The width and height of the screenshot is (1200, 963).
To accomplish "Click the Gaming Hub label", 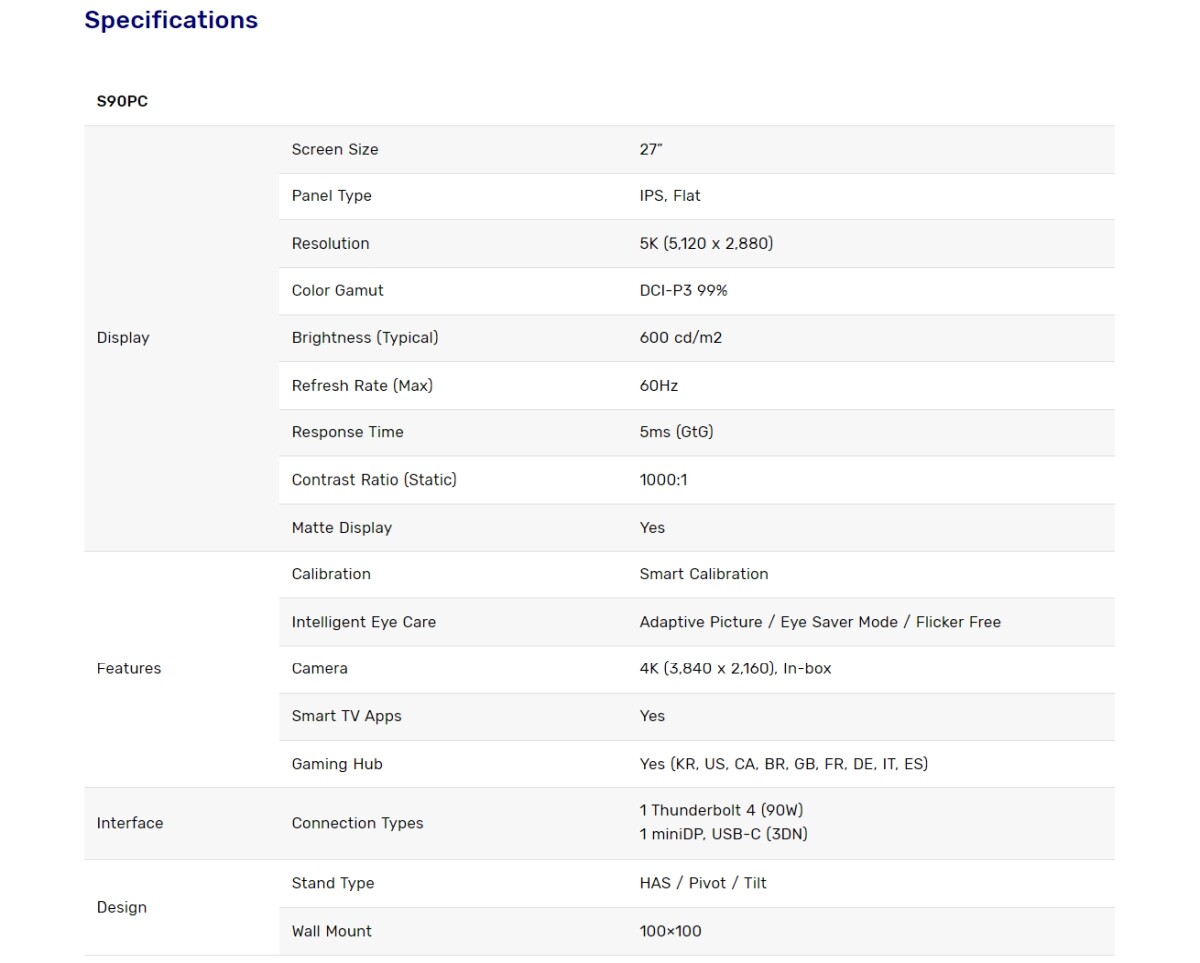I will click(337, 764).
